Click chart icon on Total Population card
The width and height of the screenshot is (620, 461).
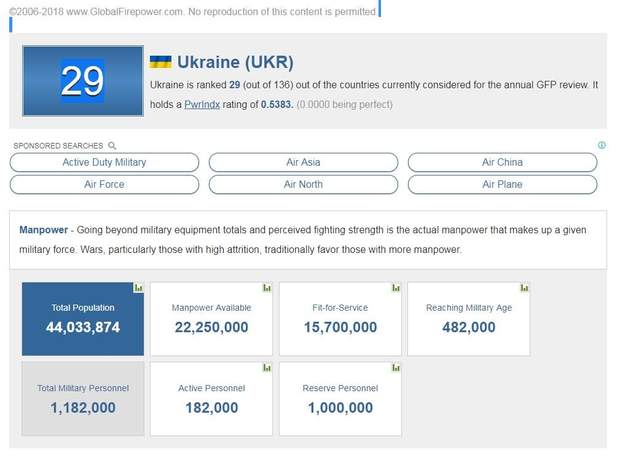[138, 288]
